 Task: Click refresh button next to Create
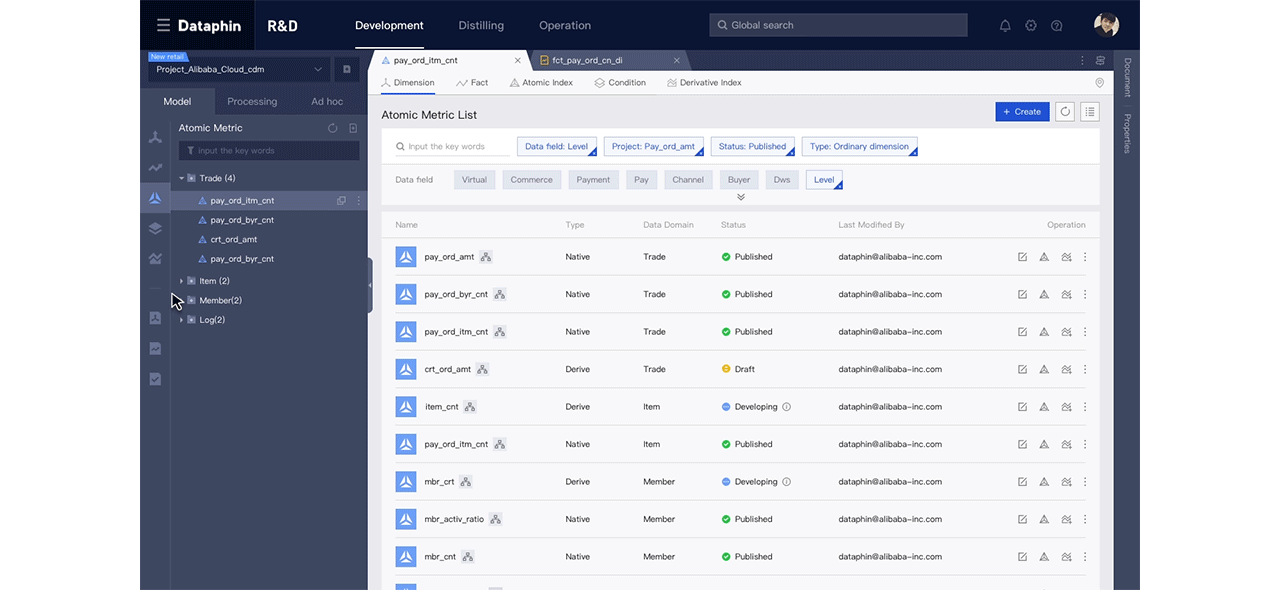[1065, 112]
